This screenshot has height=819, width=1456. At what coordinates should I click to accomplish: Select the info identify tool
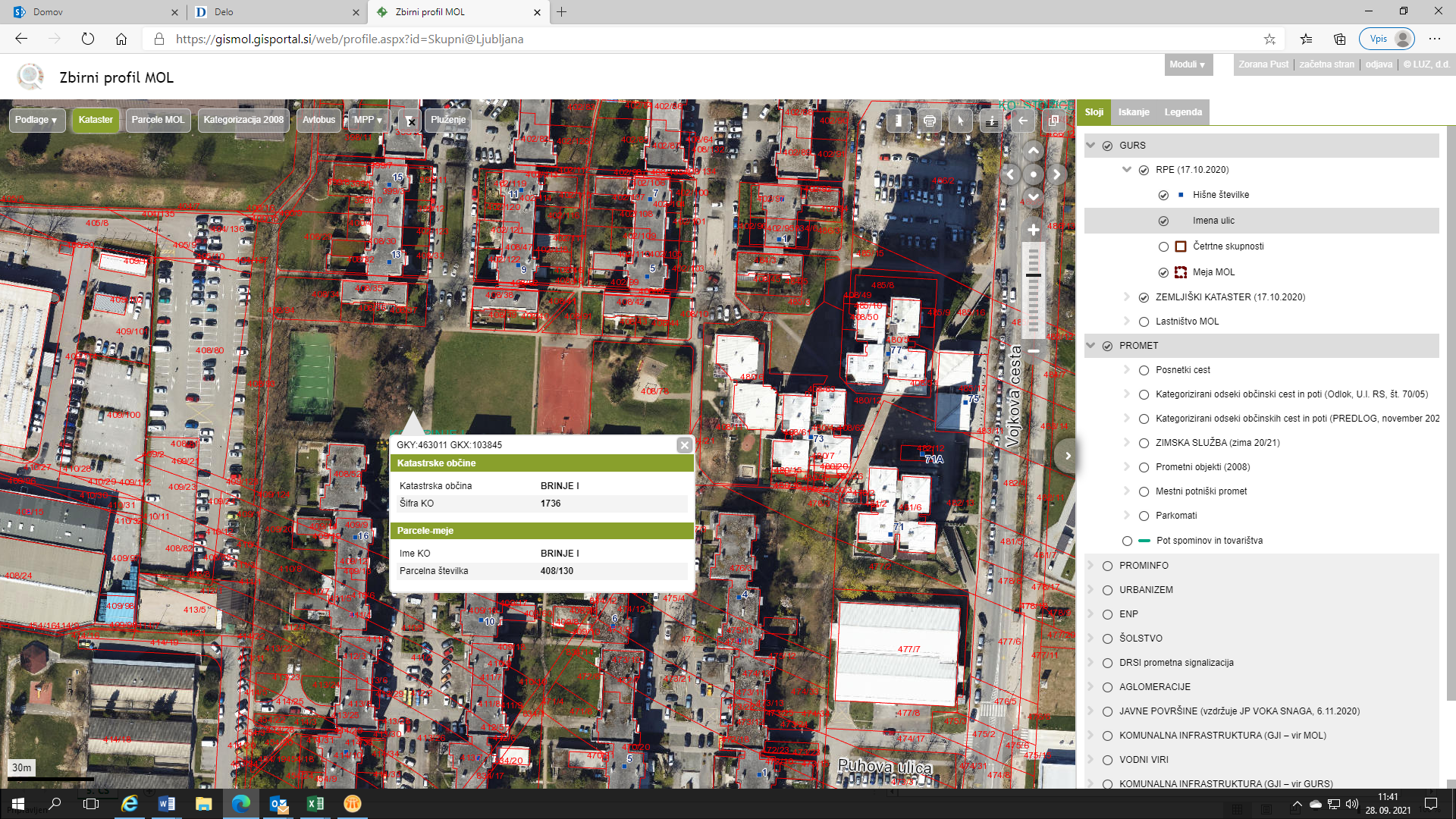pyautogui.click(x=992, y=121)
